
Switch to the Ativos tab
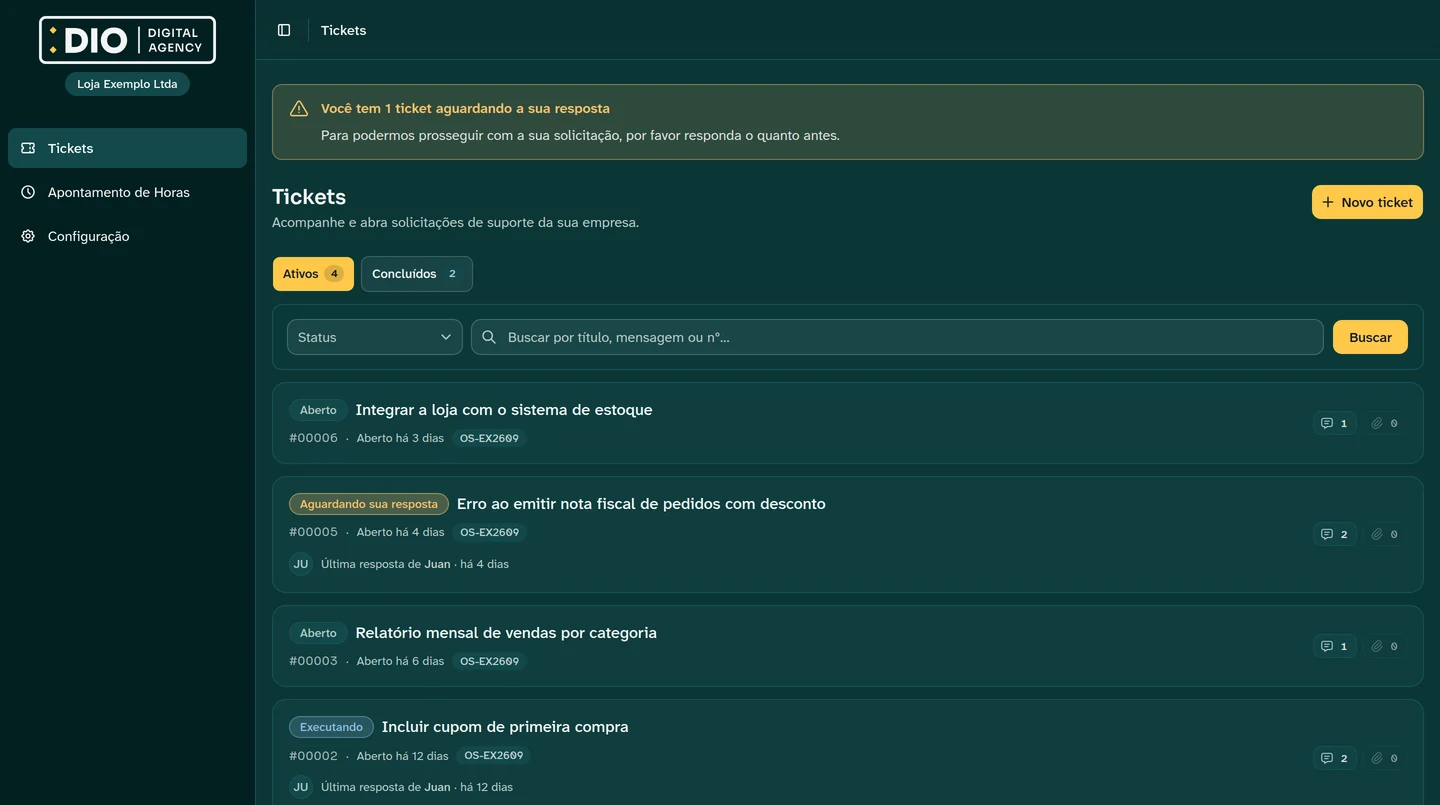click(x=313, y=274)
